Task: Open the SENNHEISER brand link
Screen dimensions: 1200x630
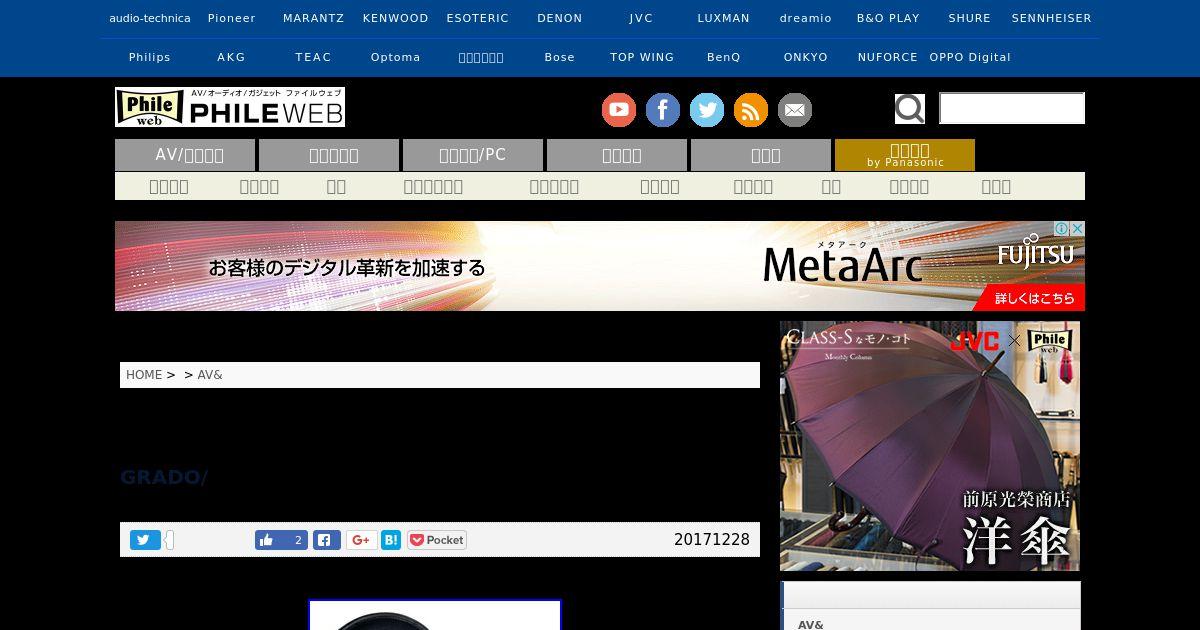Action: coord(1052,18)
